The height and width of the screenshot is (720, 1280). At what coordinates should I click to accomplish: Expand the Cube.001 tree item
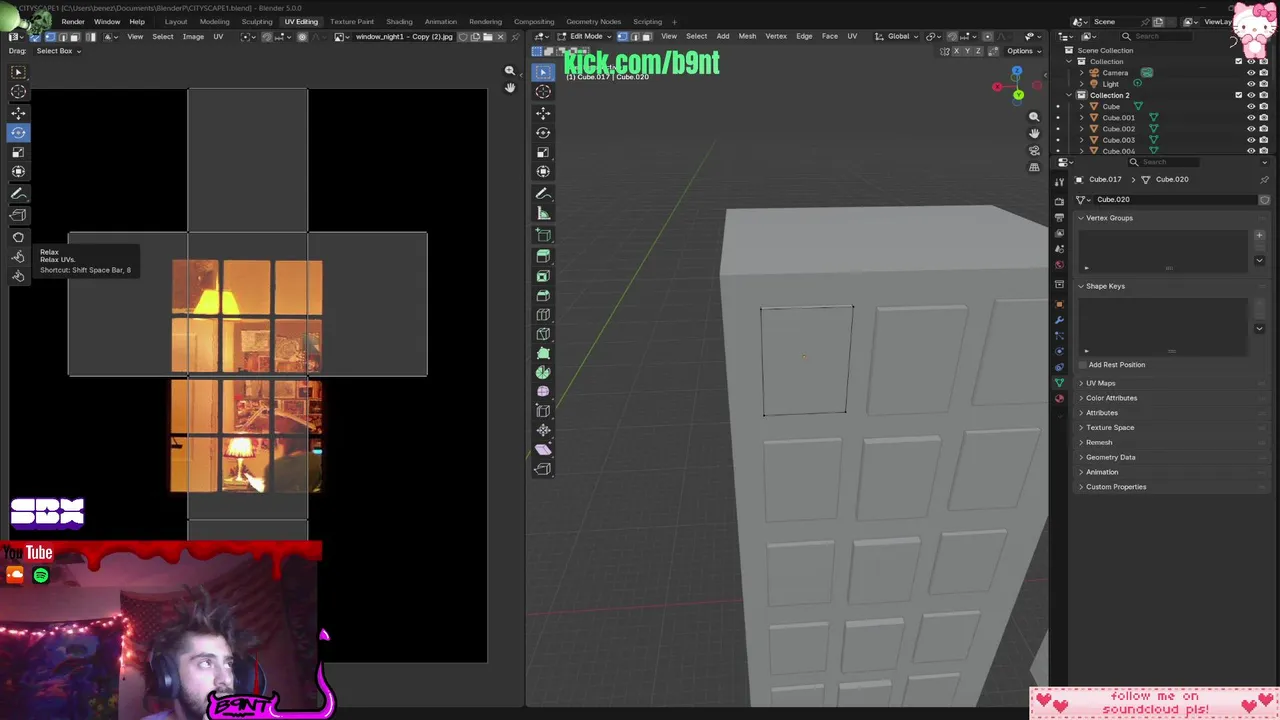pyautogui.click(x=1081, y=118)
